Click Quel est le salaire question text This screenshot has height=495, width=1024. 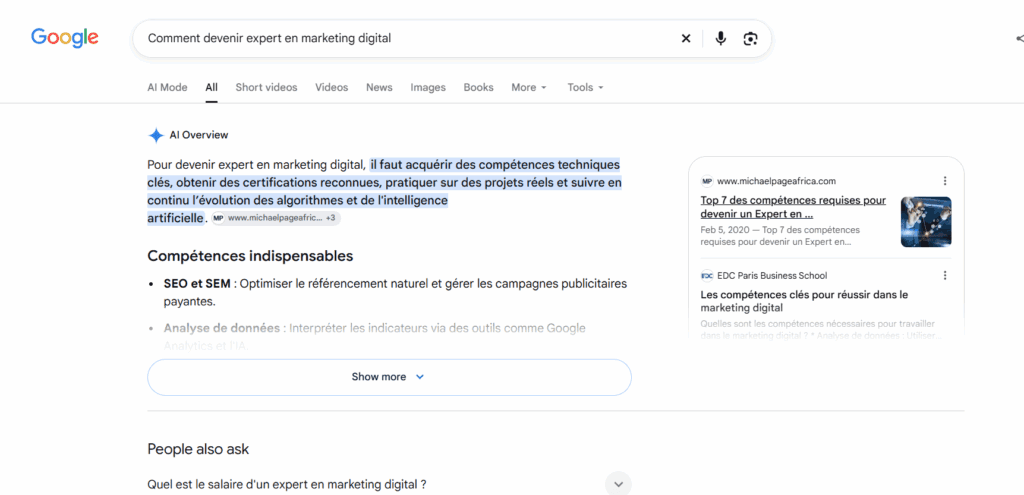pos(287,485)
